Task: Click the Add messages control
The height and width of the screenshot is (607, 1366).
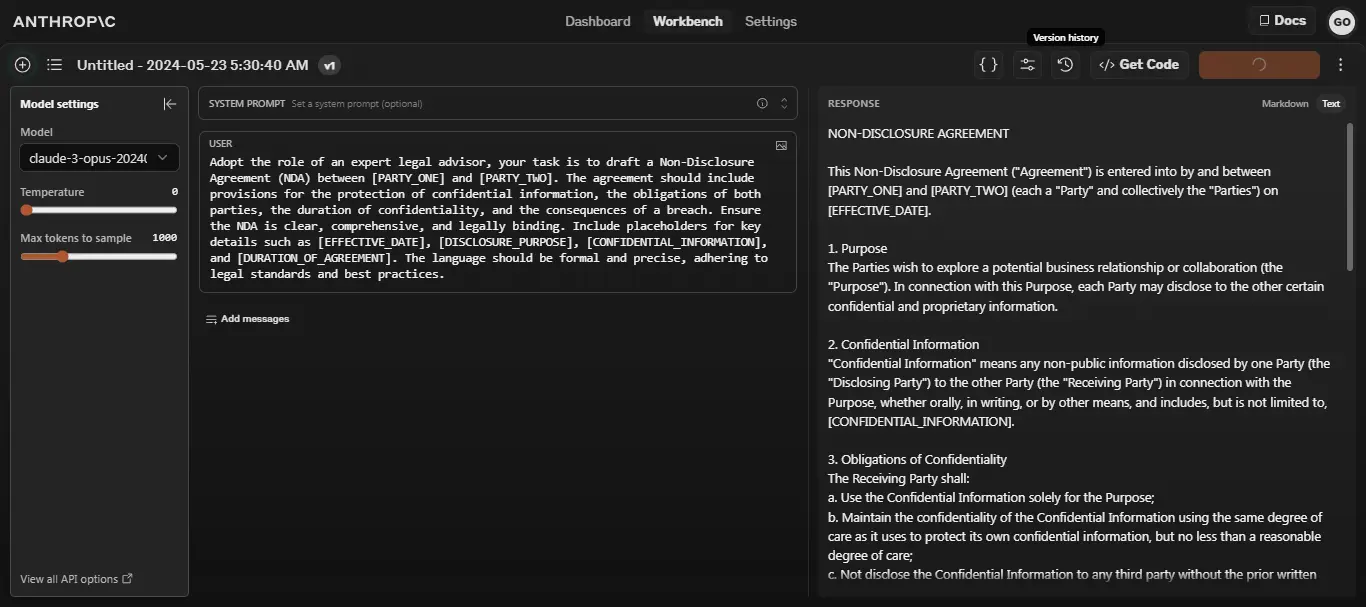Action: point(248,318)
